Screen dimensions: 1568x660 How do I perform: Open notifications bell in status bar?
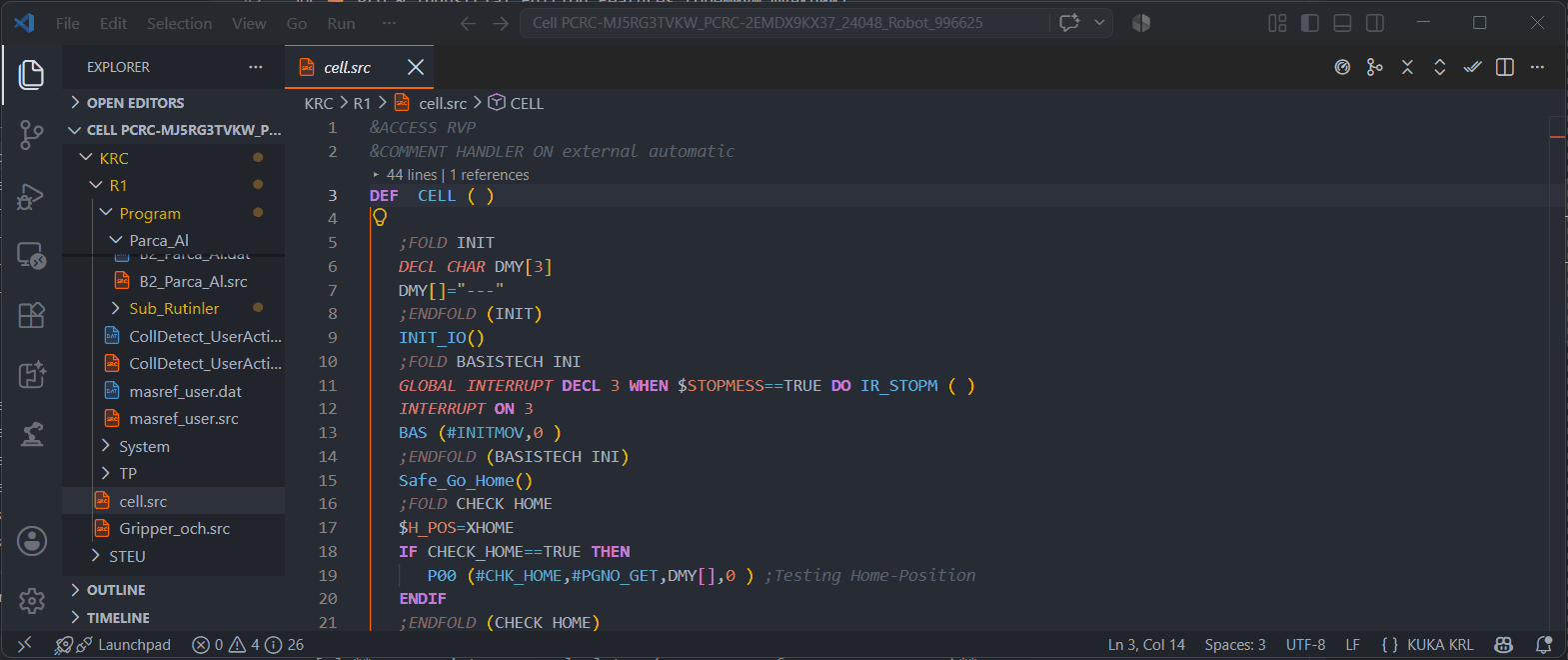(1544, 645)
